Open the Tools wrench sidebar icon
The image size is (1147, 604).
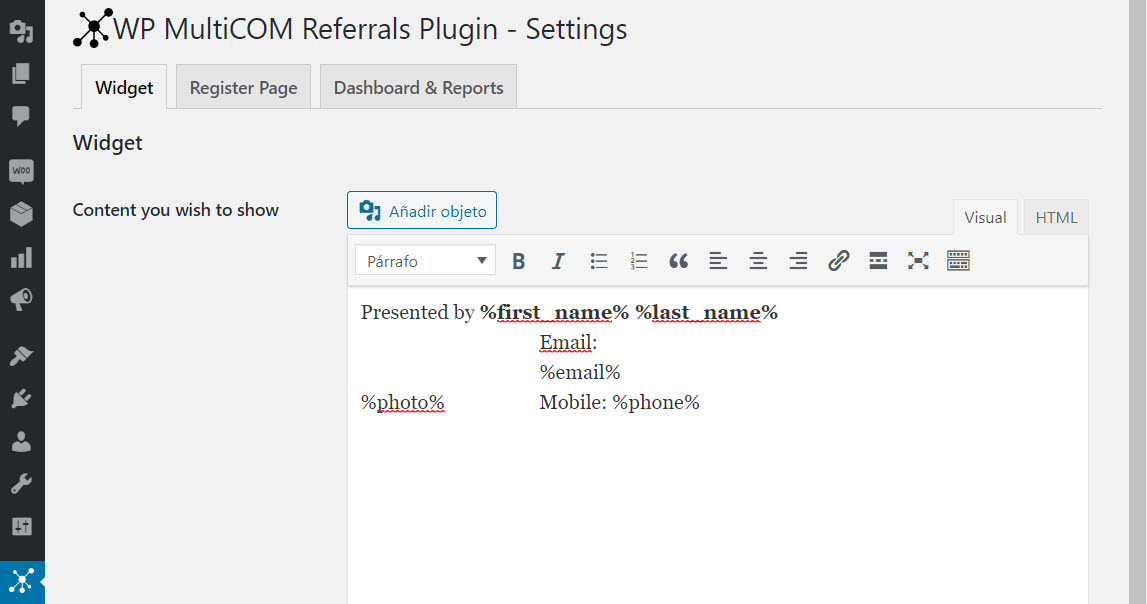(21, 483)
